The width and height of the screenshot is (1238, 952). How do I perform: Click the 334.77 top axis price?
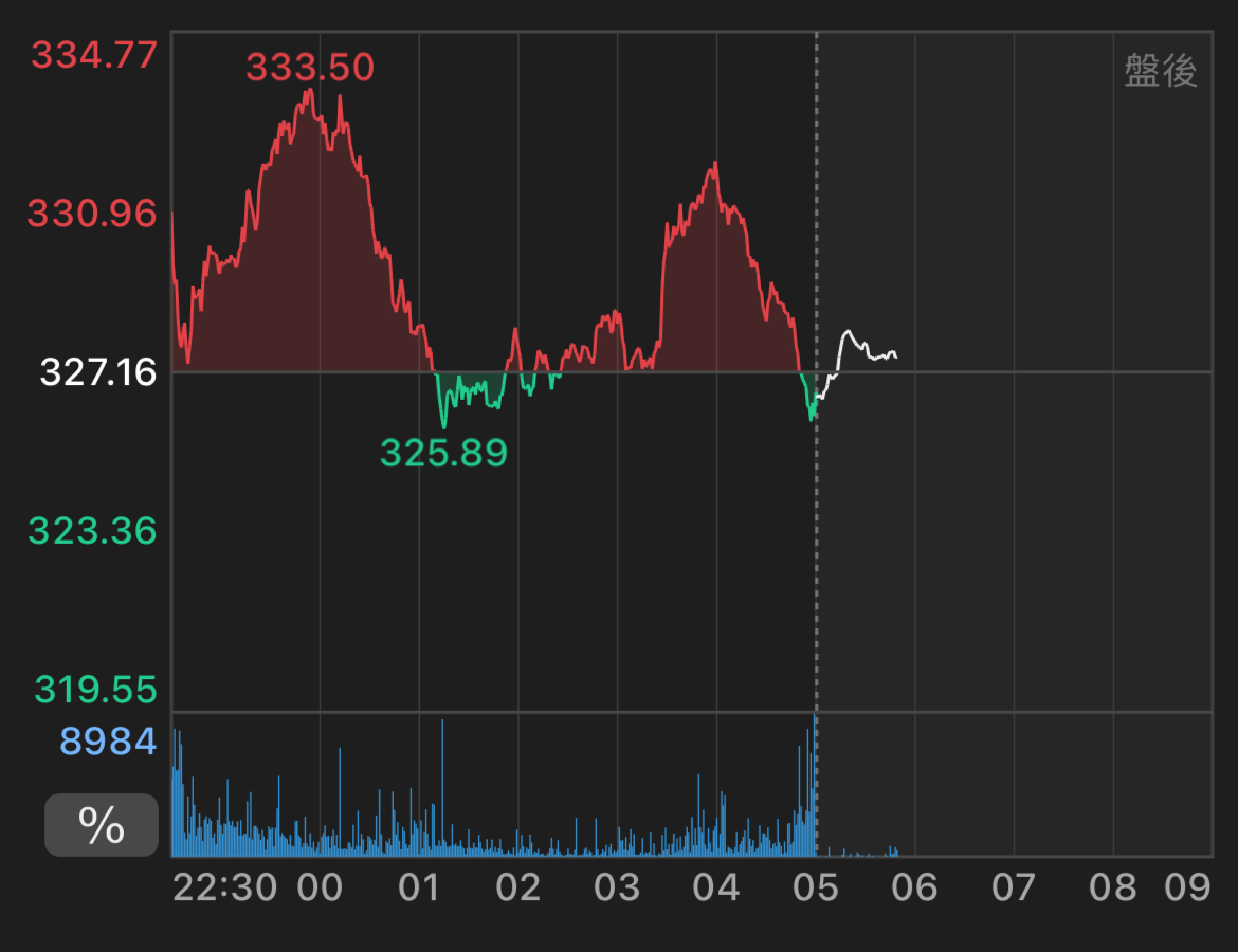click(x=94, y=55)
